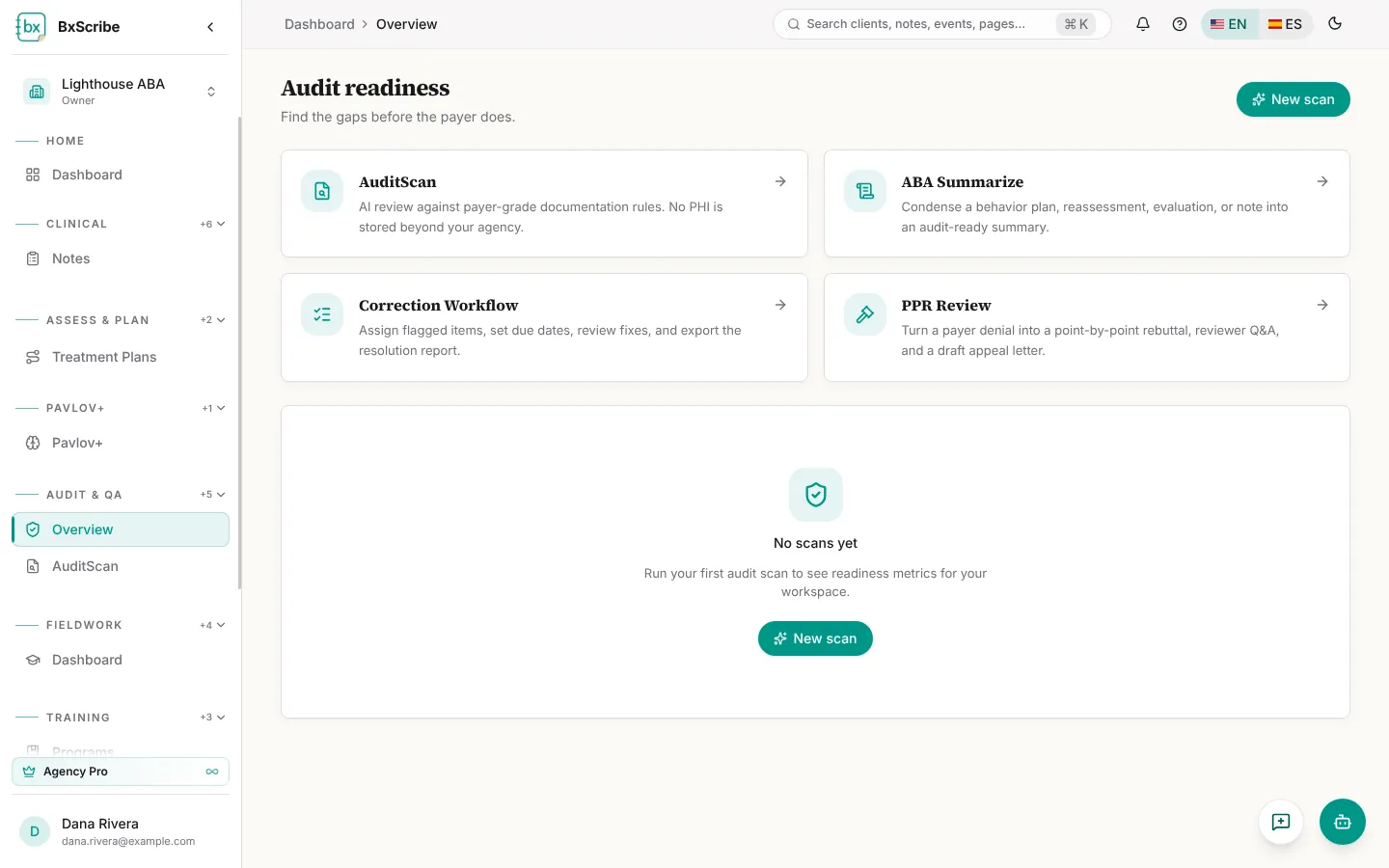Open the Fieldwork Dashboard item
This screenshot has width=1389, height=868.
pyautogui.click(x=121, y=660)
